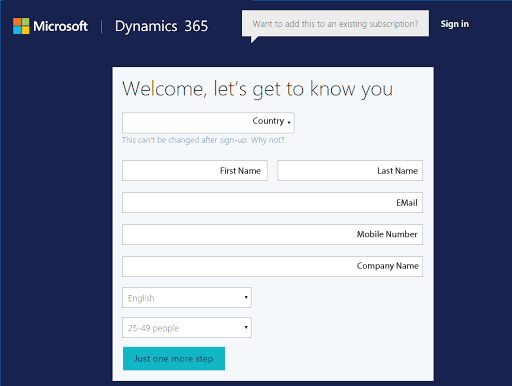Open the Country dropdown

208,123
